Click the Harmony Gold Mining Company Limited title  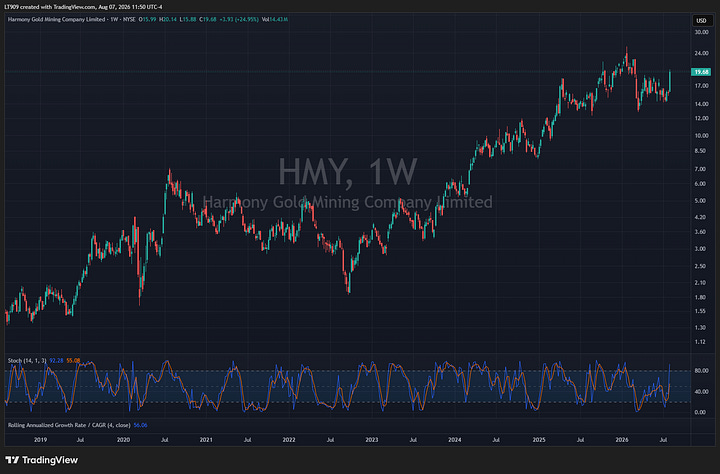coord(56,19)
